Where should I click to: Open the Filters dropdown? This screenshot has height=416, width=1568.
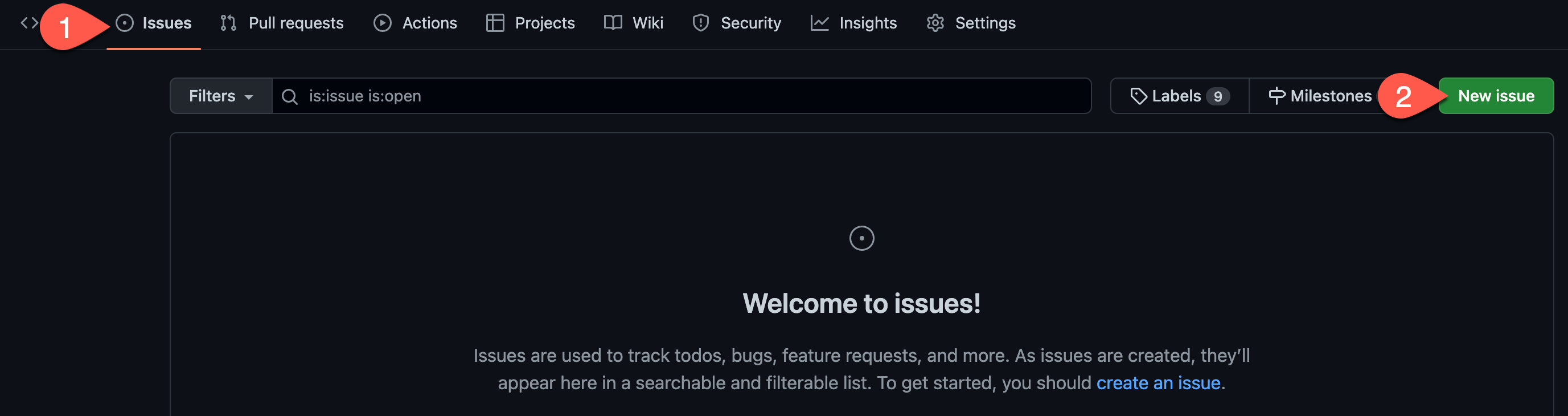click(220, 96)
